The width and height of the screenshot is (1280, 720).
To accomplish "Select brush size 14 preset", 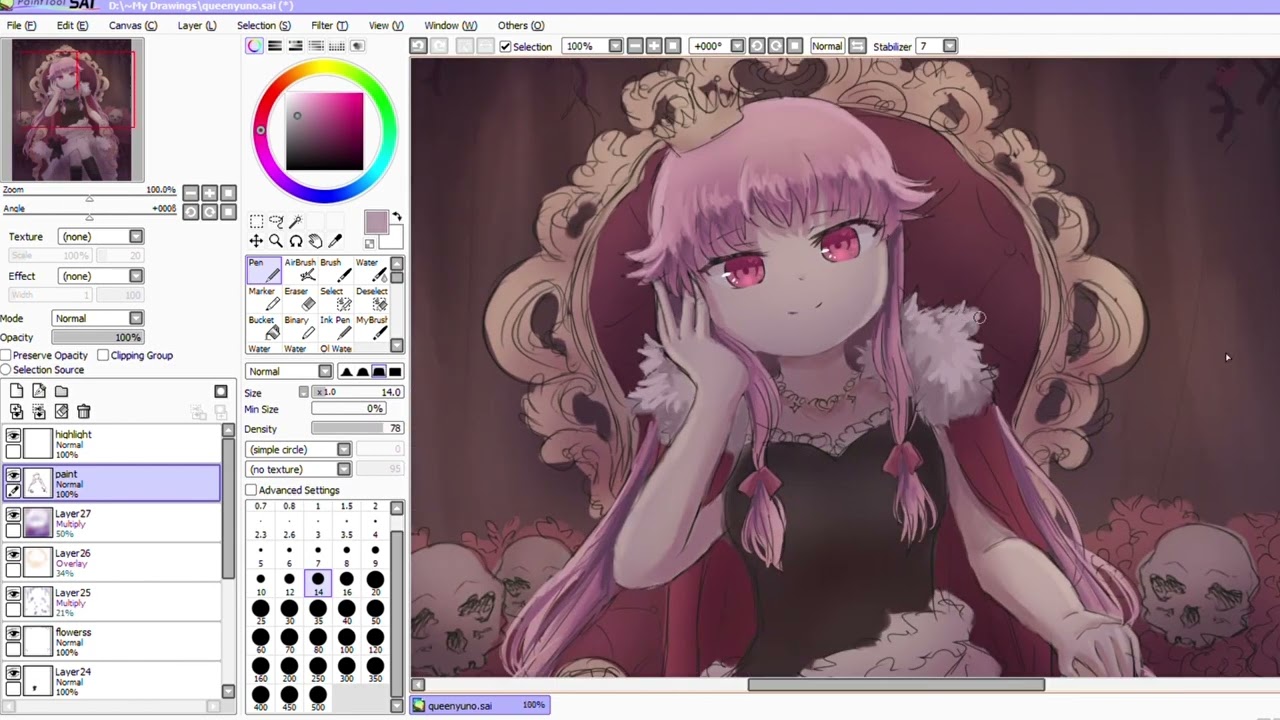I will coord(318,584).
